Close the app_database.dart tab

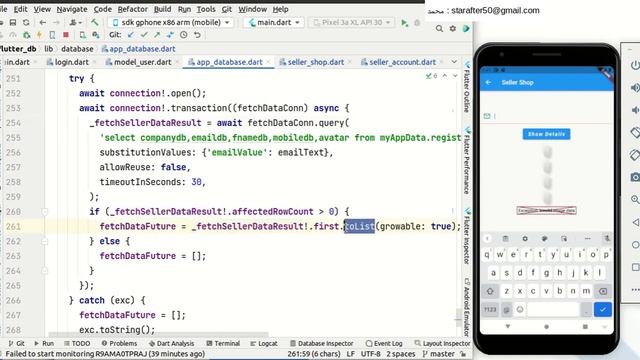tap(268, 62)
